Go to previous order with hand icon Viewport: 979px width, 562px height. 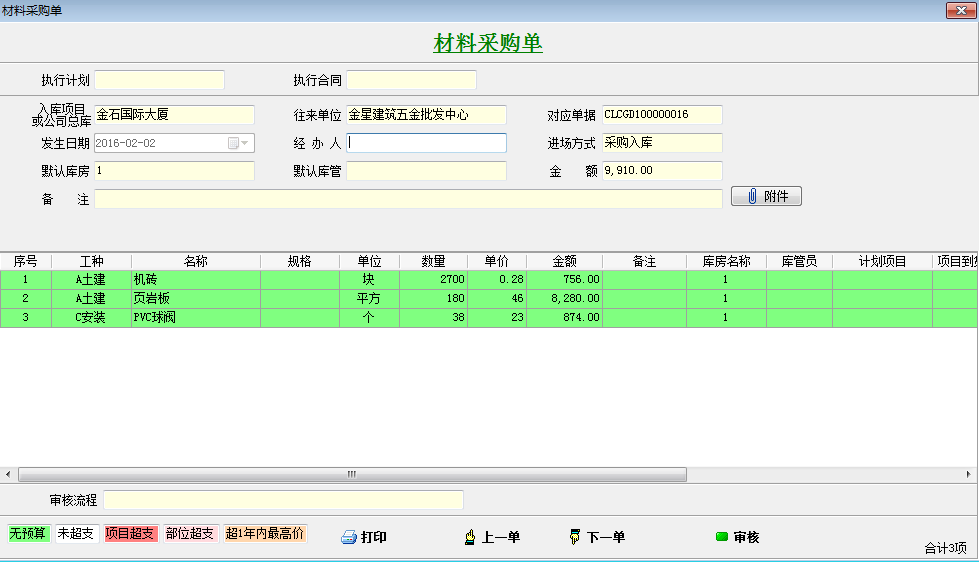pos(470,537)
